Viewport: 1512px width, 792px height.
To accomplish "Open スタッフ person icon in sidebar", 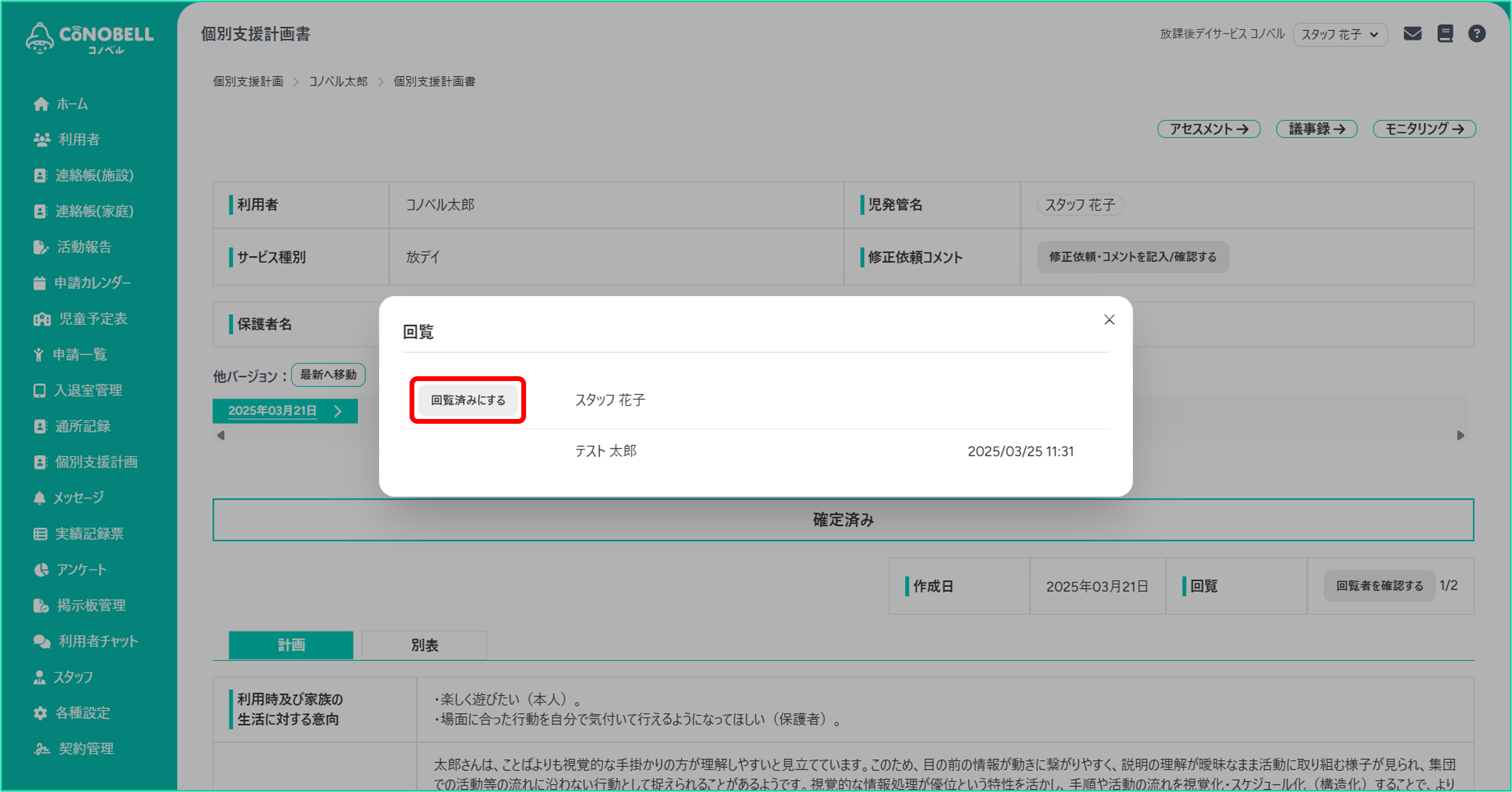I will pos(40,677).
